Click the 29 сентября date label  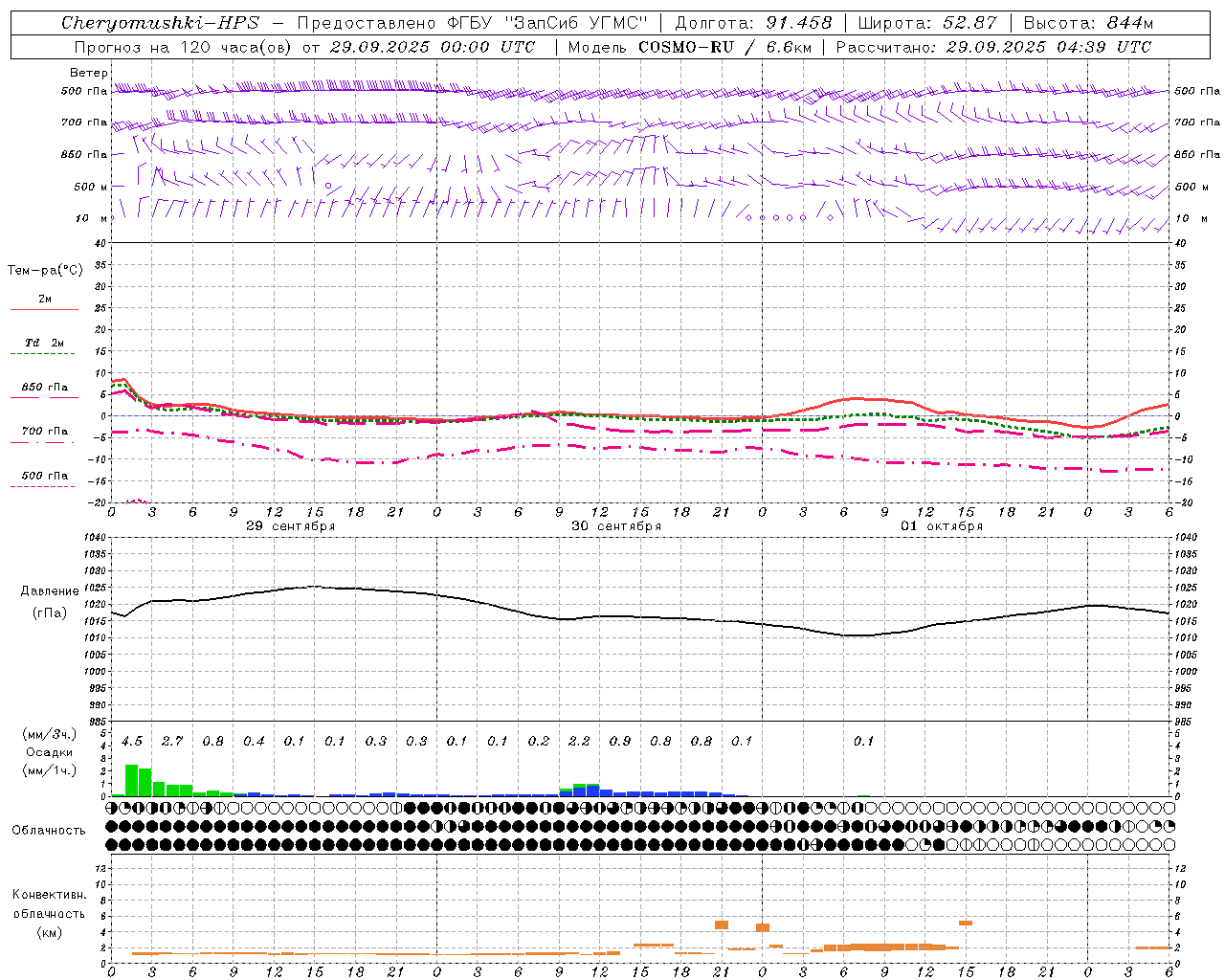(x=290, y=526)
